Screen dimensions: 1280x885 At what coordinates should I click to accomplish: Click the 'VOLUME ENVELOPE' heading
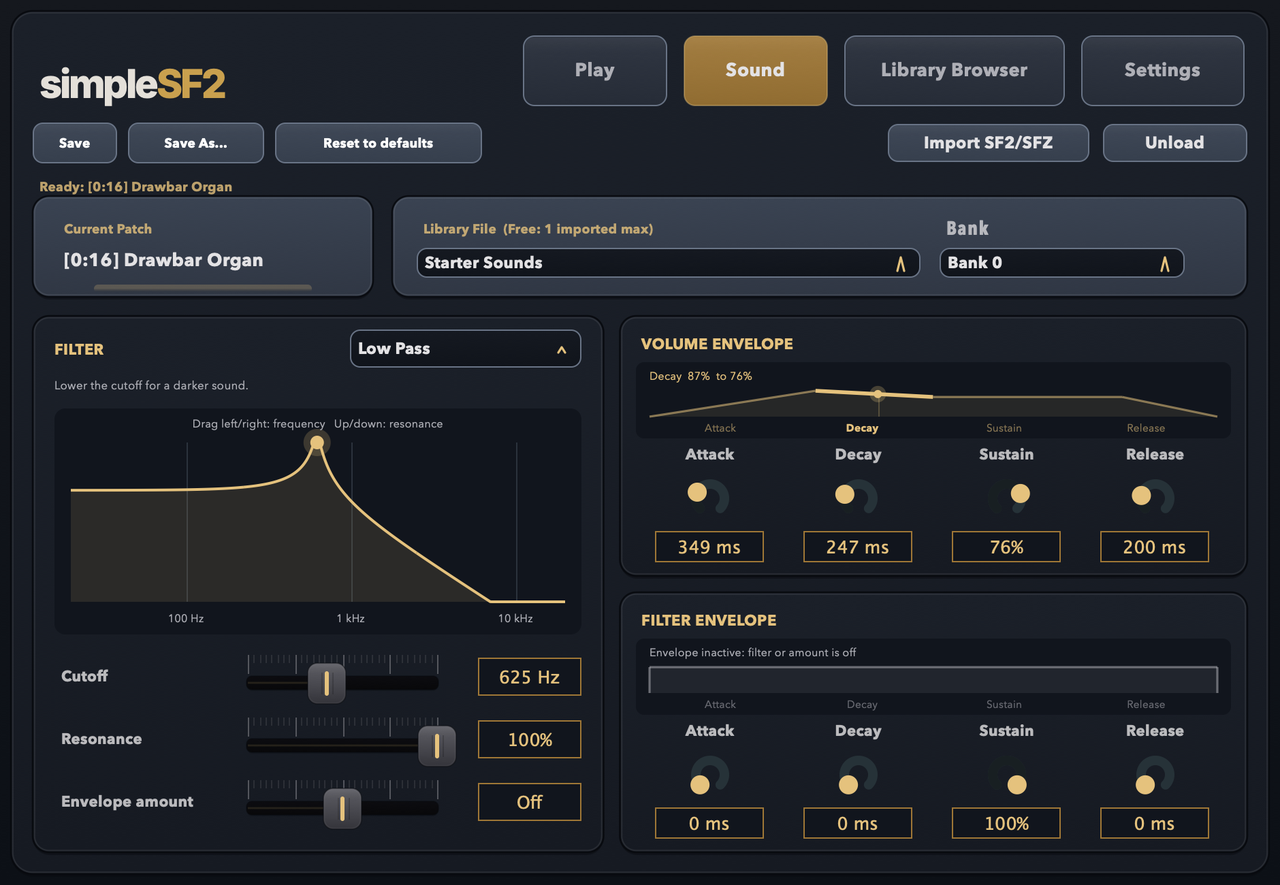coord(717,344)
